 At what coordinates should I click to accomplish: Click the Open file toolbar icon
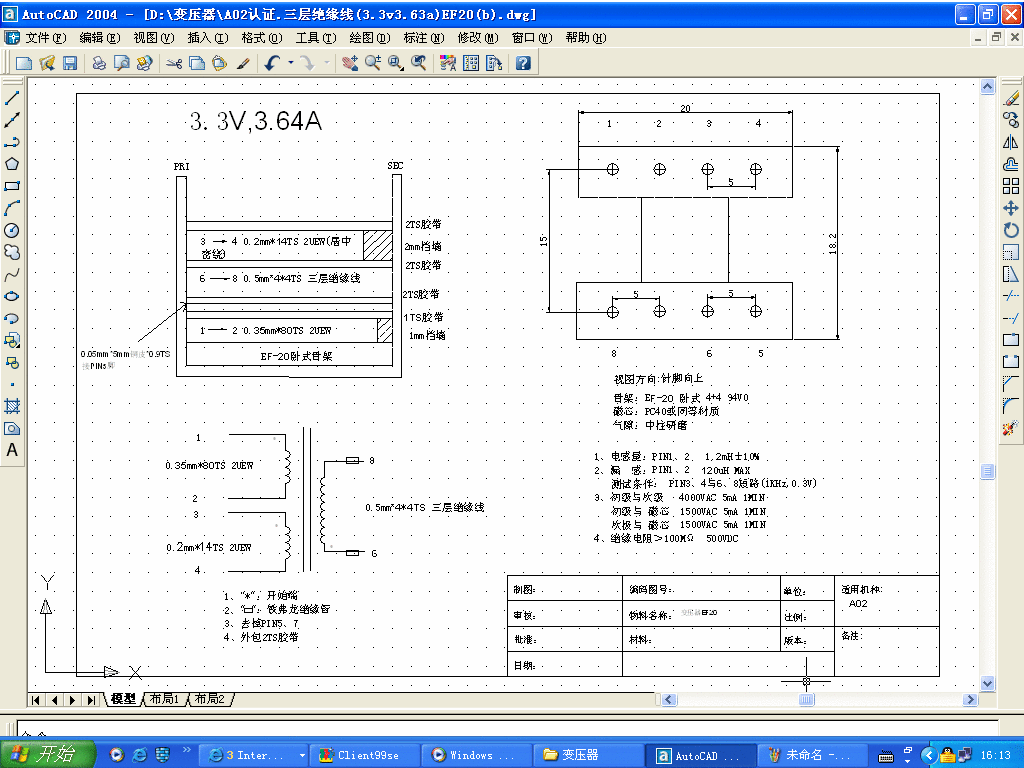point(47,63)
